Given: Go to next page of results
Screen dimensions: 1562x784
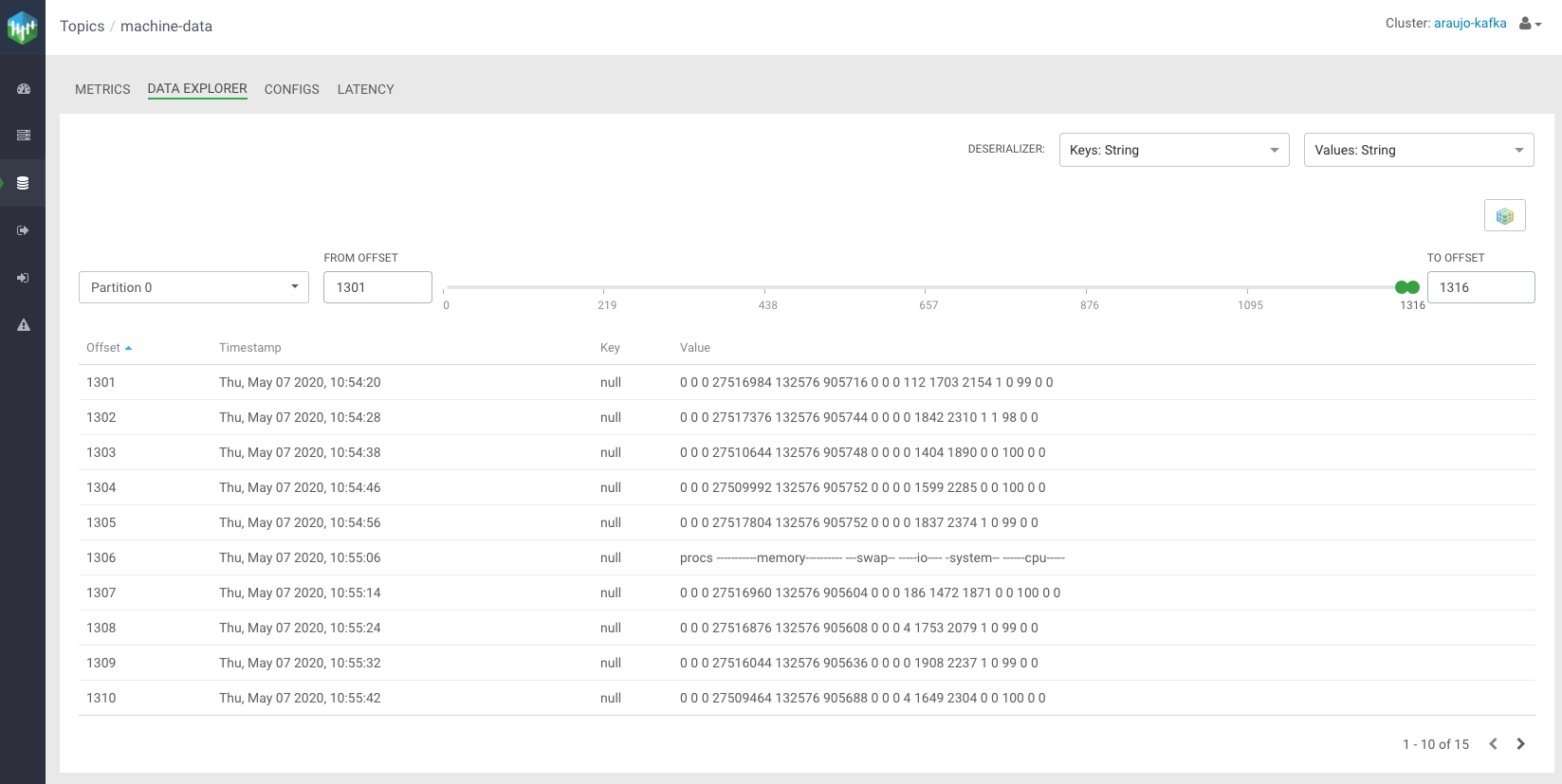Looking at the screenshot, I should click(1520, 744).
